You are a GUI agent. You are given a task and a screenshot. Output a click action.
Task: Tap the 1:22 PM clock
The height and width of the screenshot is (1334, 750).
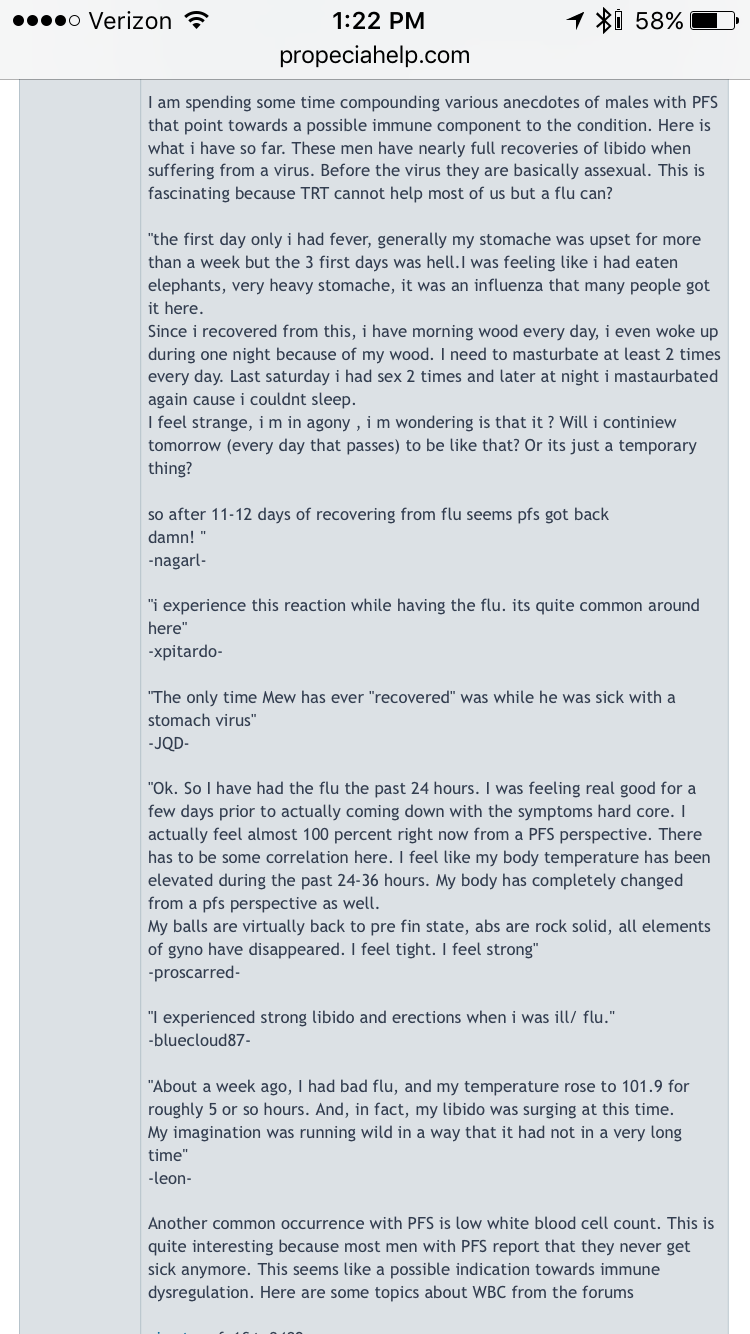376,20
